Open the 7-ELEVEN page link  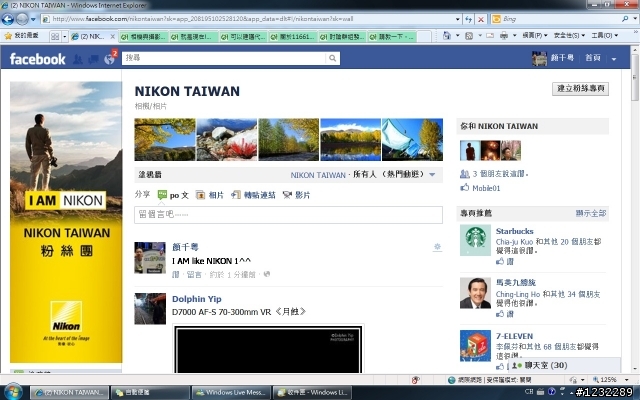(514, 336)
